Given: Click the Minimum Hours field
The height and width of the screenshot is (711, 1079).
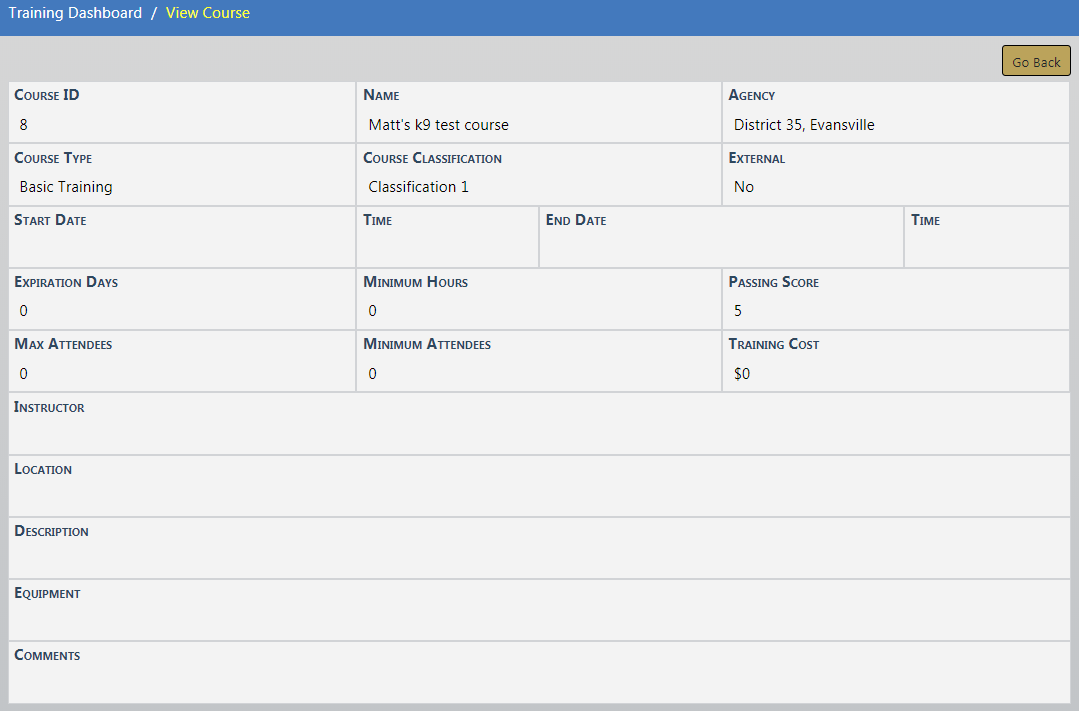Looking at the screenshot, I should pyautogui.click(x=538, y=309).
